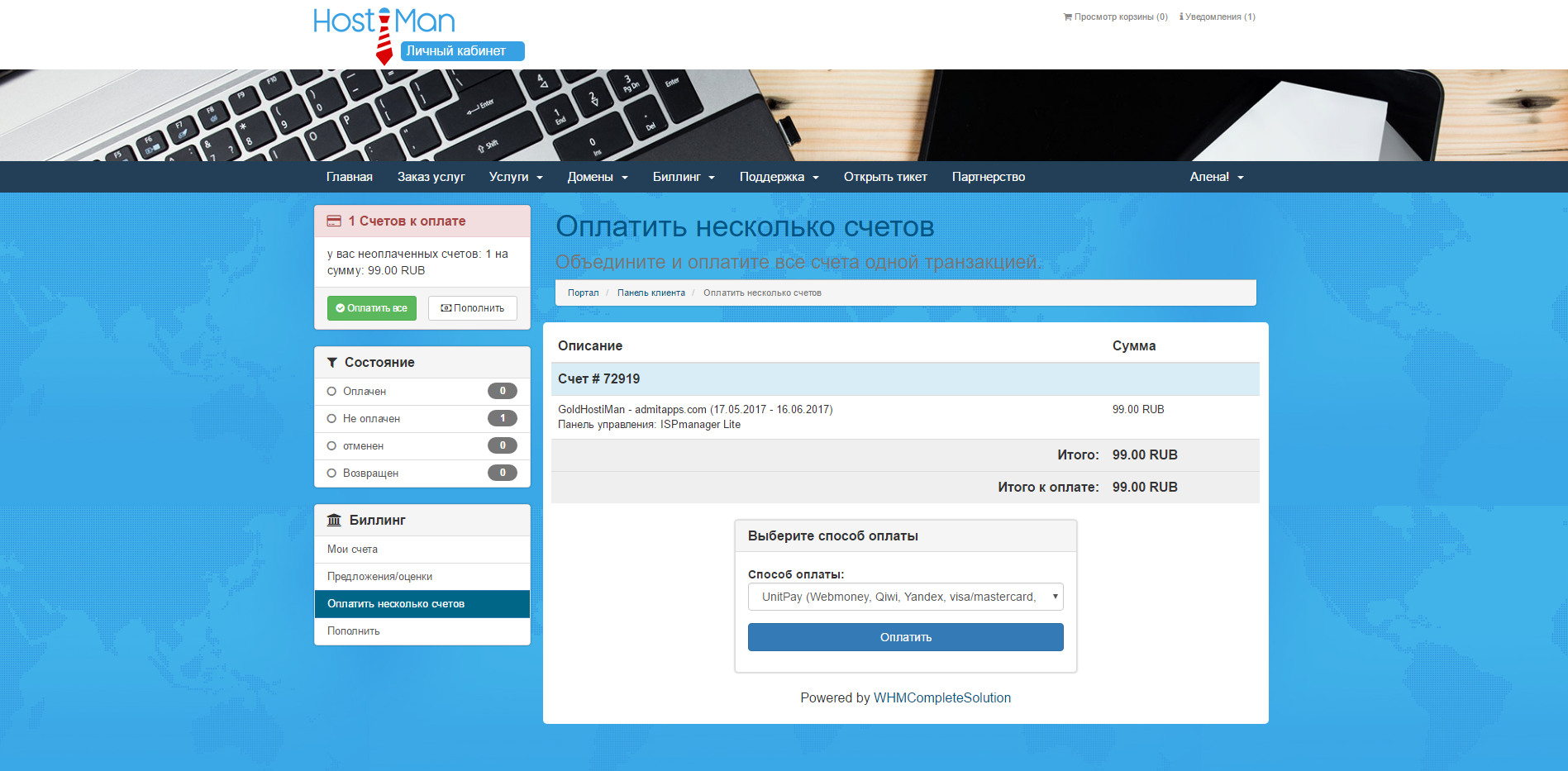Open the Уведомления (1) link

[1218, 17]
